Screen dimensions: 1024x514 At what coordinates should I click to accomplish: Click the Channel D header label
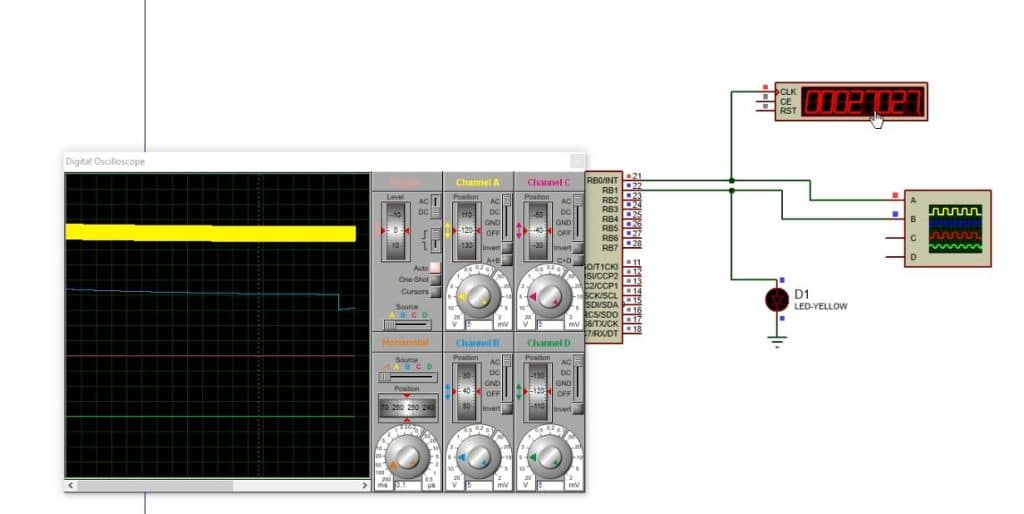549,343
